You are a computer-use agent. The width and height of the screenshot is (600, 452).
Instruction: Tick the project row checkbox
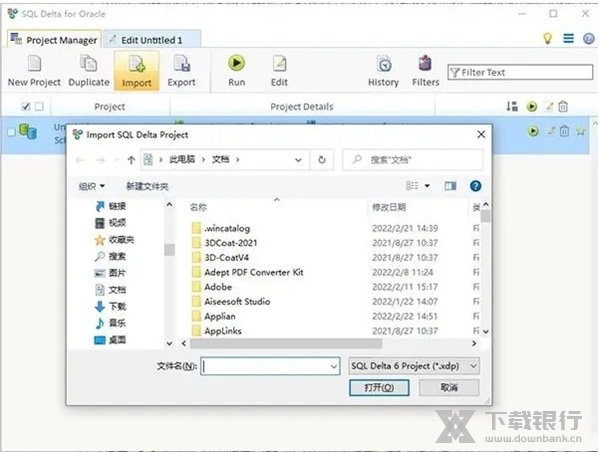coord(10,131)
